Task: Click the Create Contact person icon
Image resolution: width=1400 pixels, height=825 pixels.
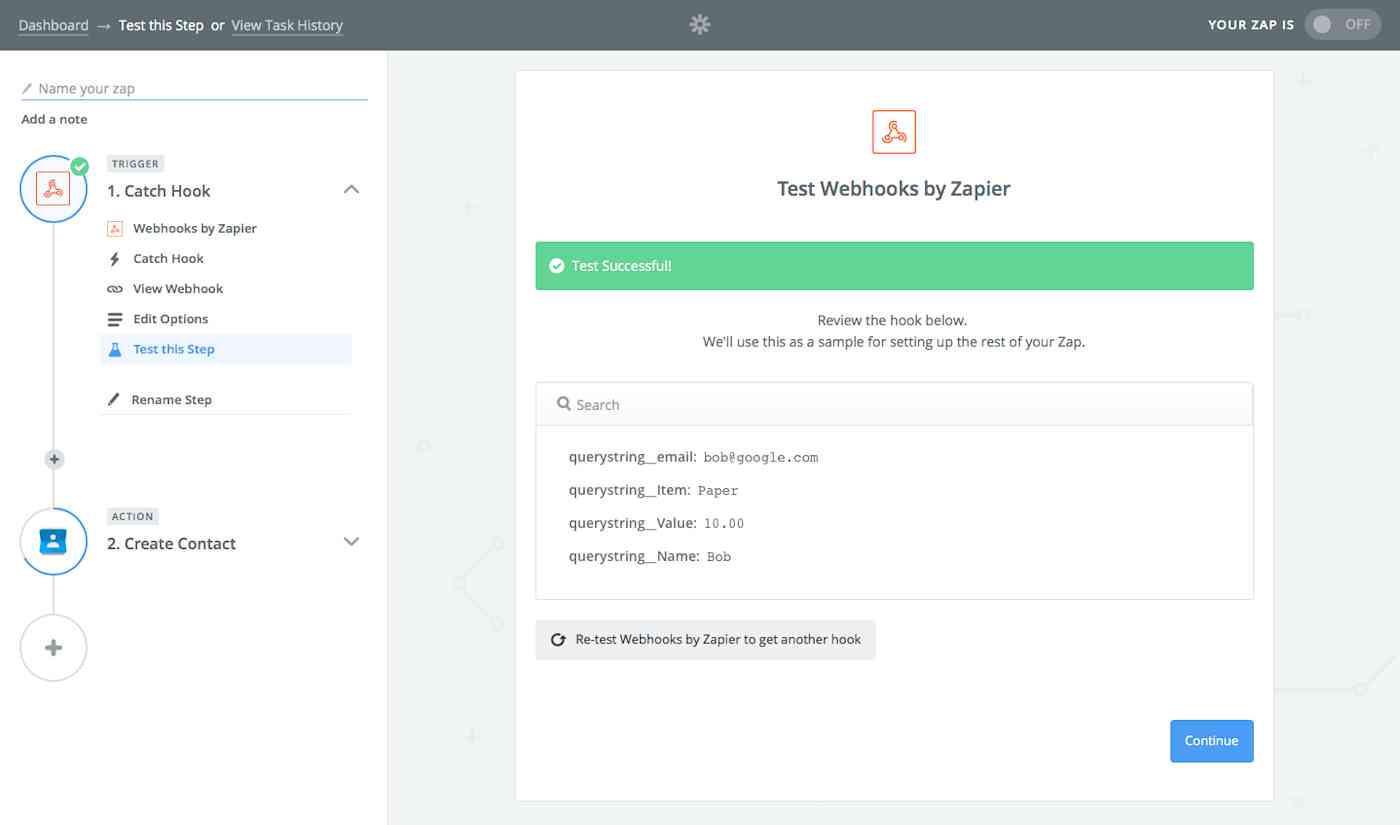Action: (53, 541)
